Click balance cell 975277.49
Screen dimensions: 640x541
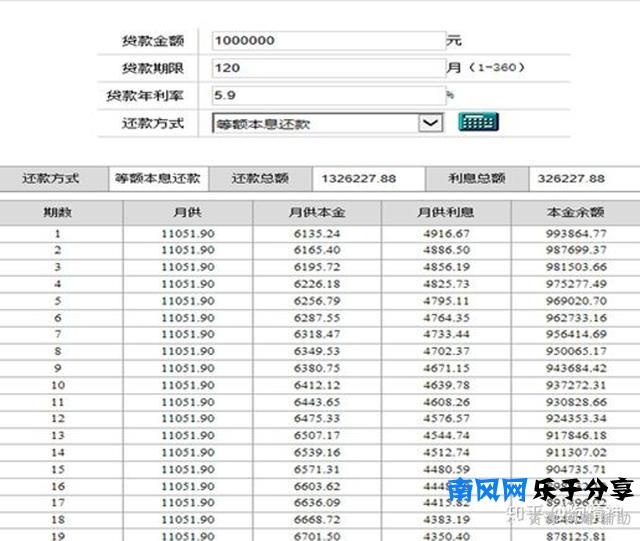[x=576, y=284]
